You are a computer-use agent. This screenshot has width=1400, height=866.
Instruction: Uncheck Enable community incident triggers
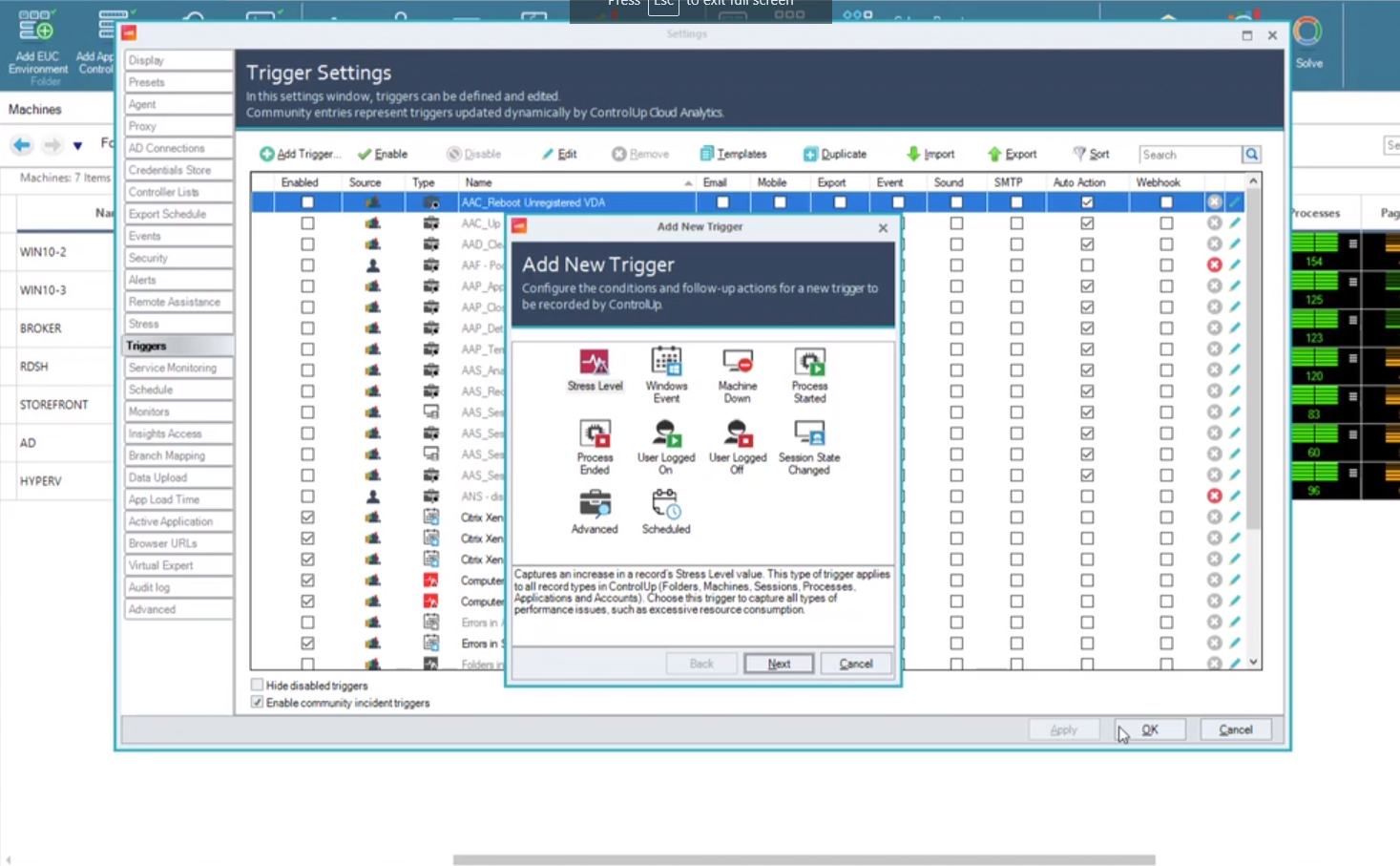click(x=257, y=702)
